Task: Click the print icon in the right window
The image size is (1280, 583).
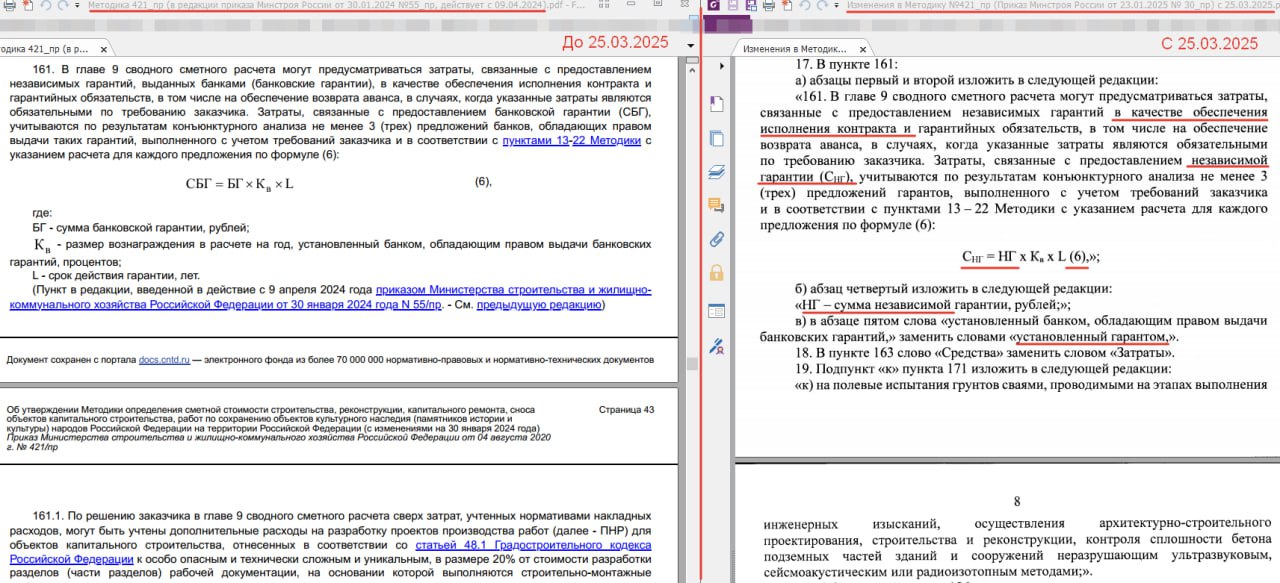Action: click(x=767, y=6)
